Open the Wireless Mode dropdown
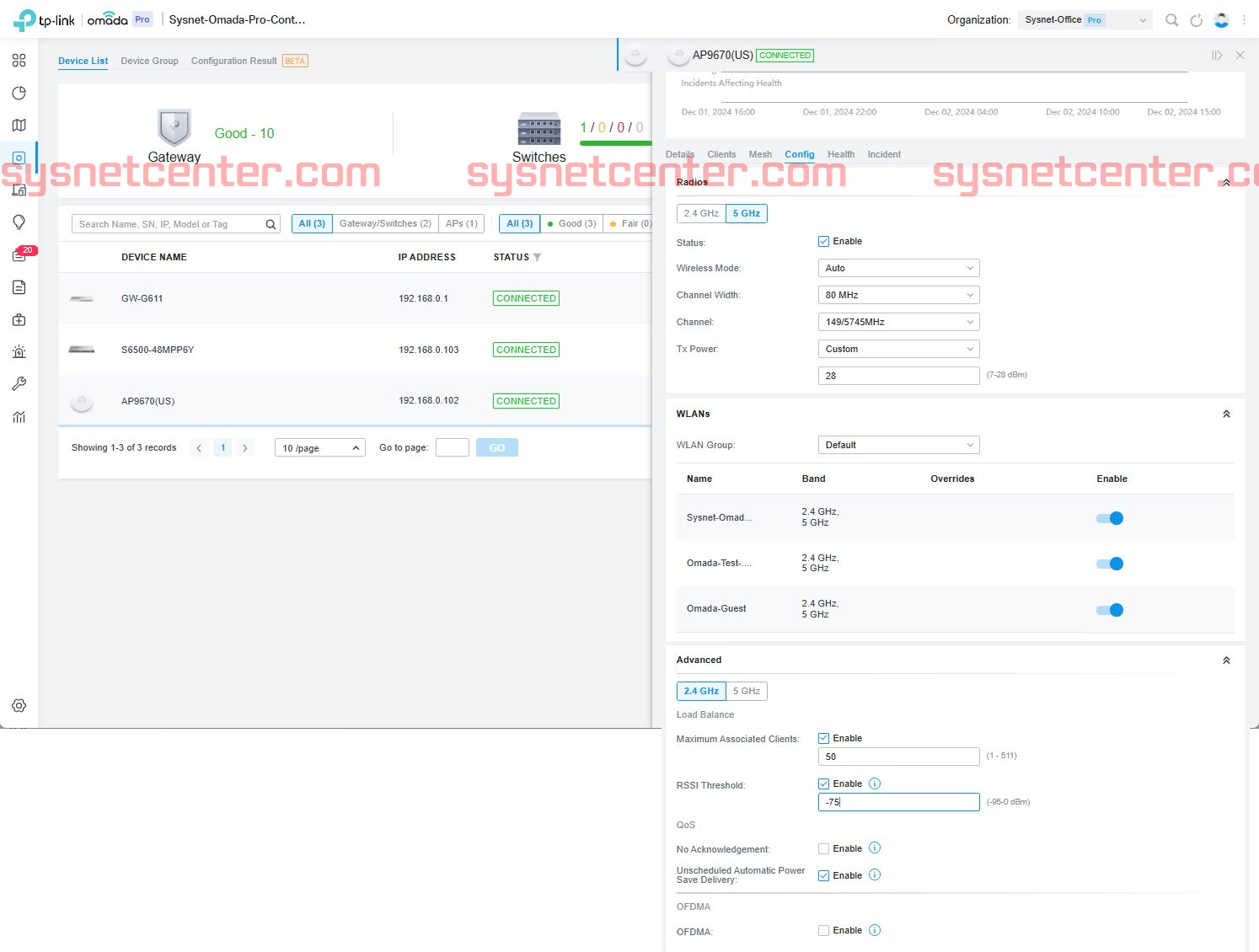The image size is (1259, 952). coord(898,268)
